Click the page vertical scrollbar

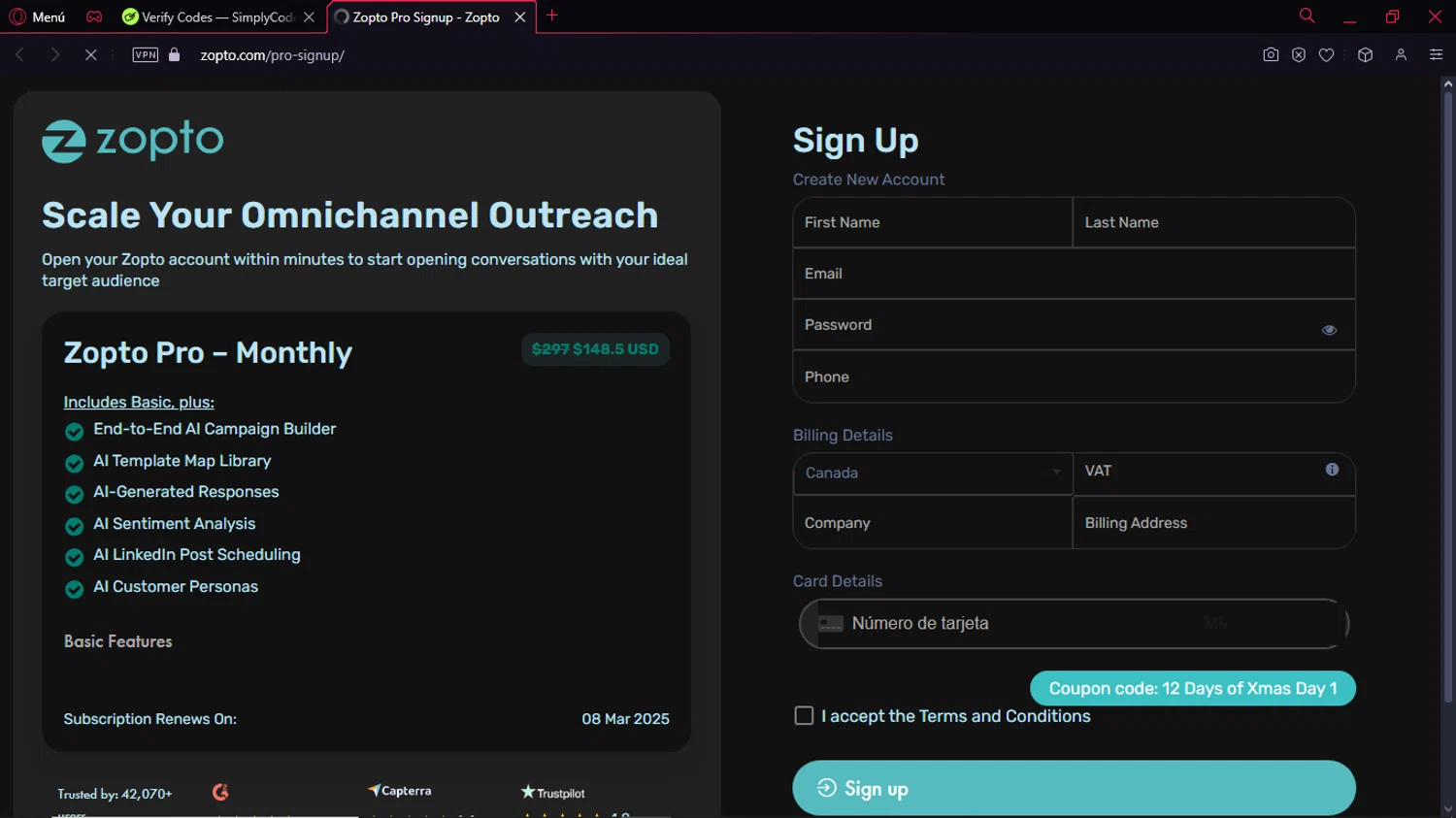pos(1447,397)
